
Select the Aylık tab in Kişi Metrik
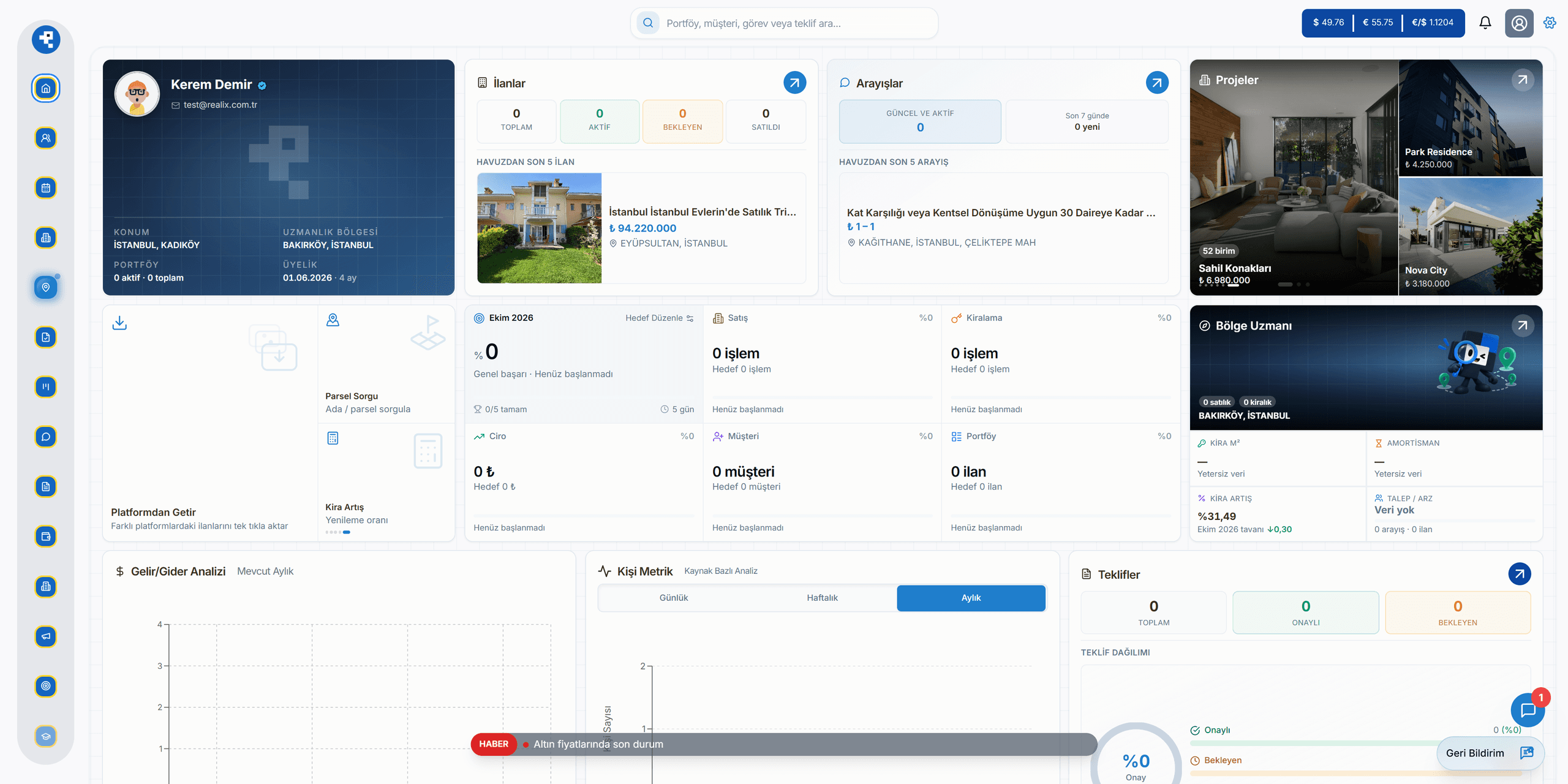971,598
